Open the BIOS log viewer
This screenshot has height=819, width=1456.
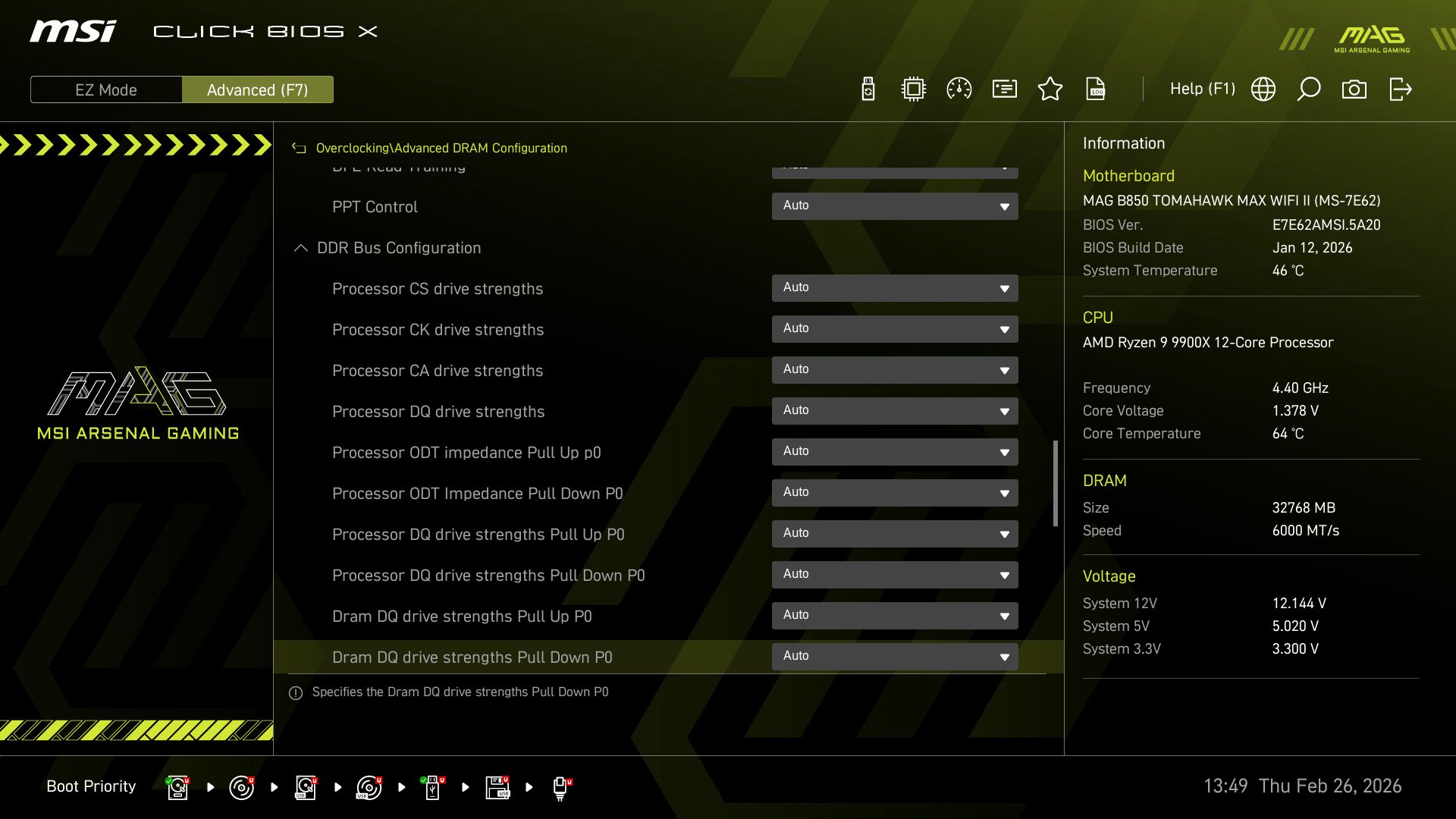click(x=1096, y=89)
